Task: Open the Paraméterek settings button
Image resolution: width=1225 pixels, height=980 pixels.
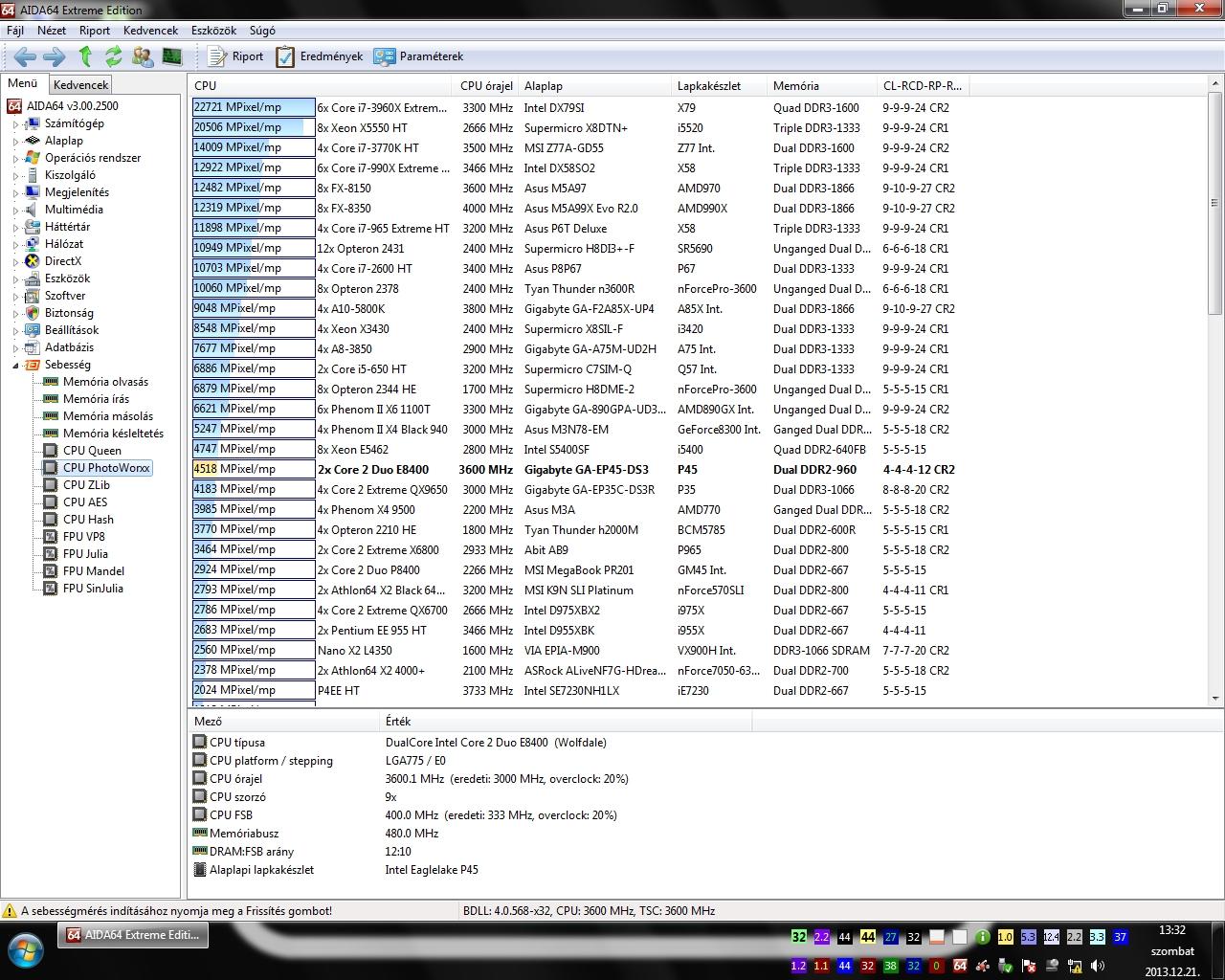Action: coord(419,56)
